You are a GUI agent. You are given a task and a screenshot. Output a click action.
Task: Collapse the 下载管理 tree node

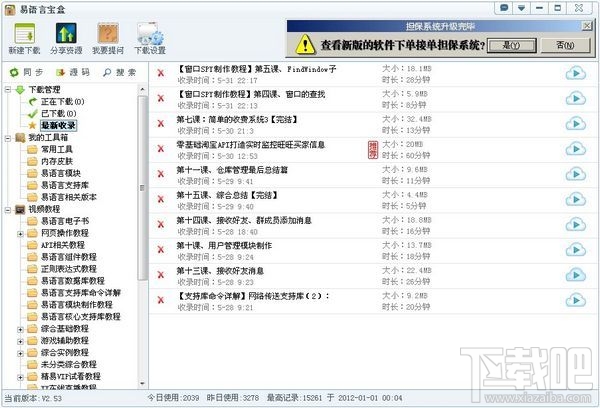8,90
